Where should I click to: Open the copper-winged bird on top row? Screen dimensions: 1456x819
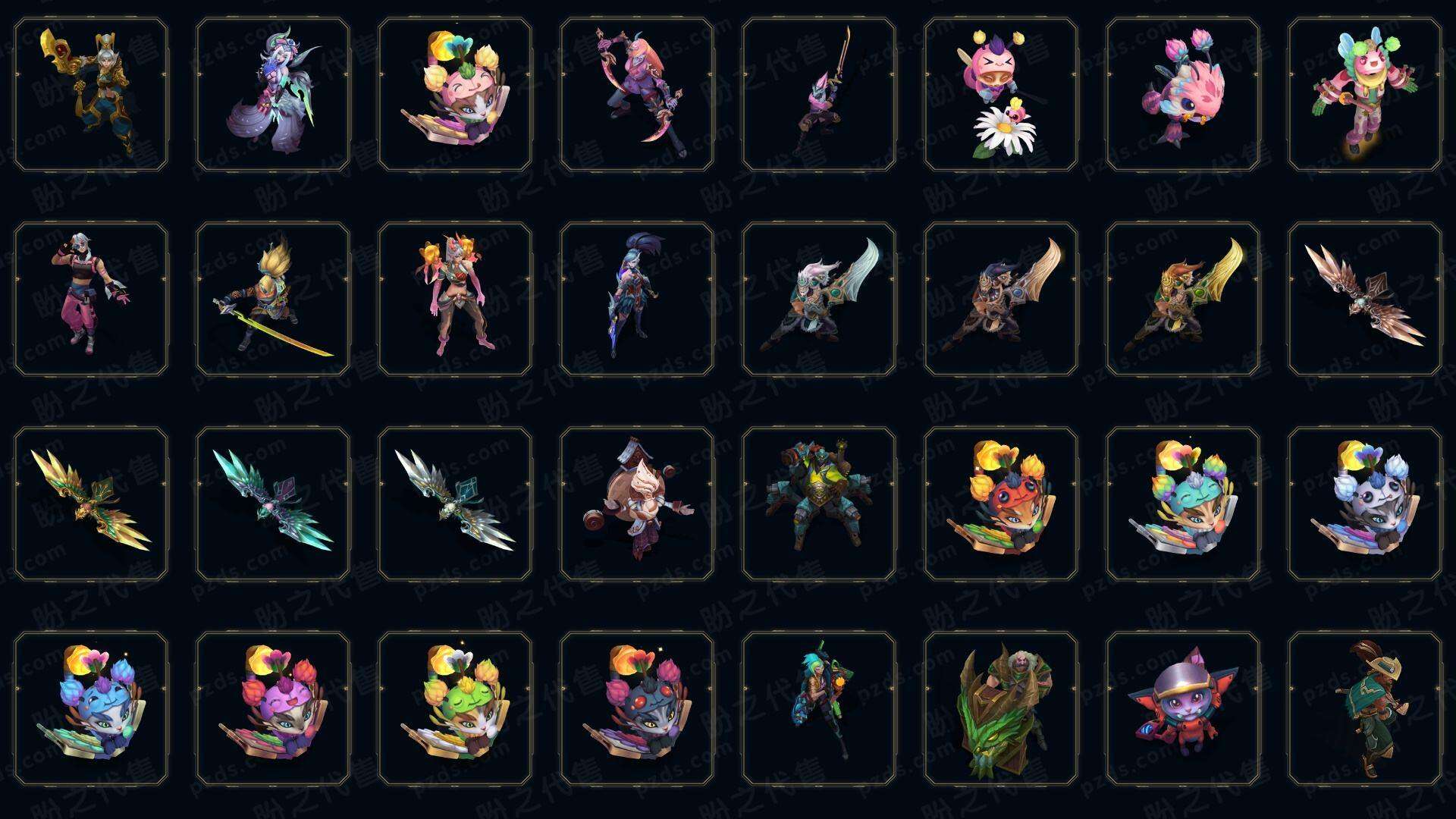(1365, 299)
